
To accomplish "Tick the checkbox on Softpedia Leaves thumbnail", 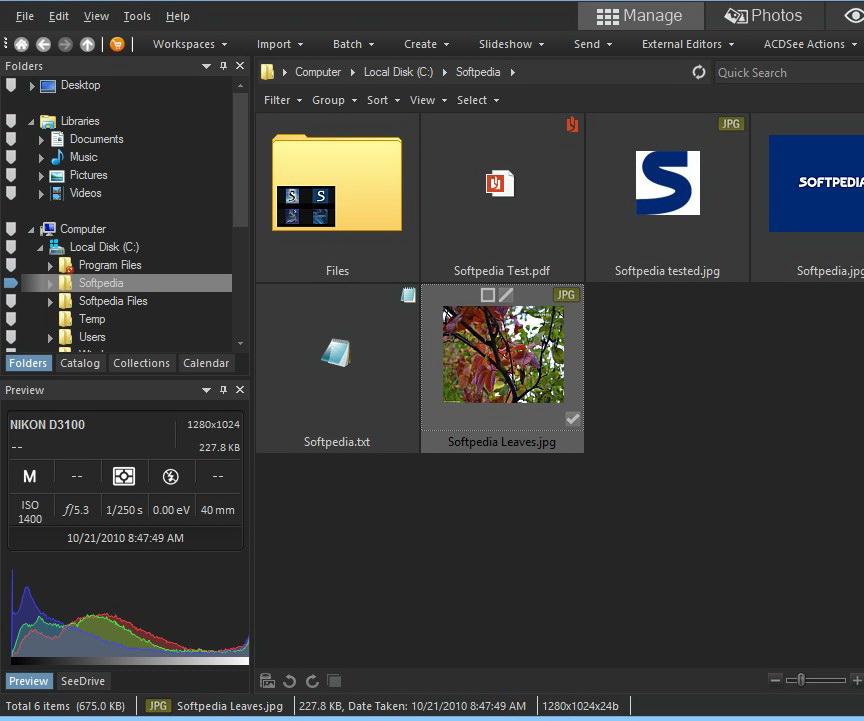I will pyautogui.click(x=487, y=295).
